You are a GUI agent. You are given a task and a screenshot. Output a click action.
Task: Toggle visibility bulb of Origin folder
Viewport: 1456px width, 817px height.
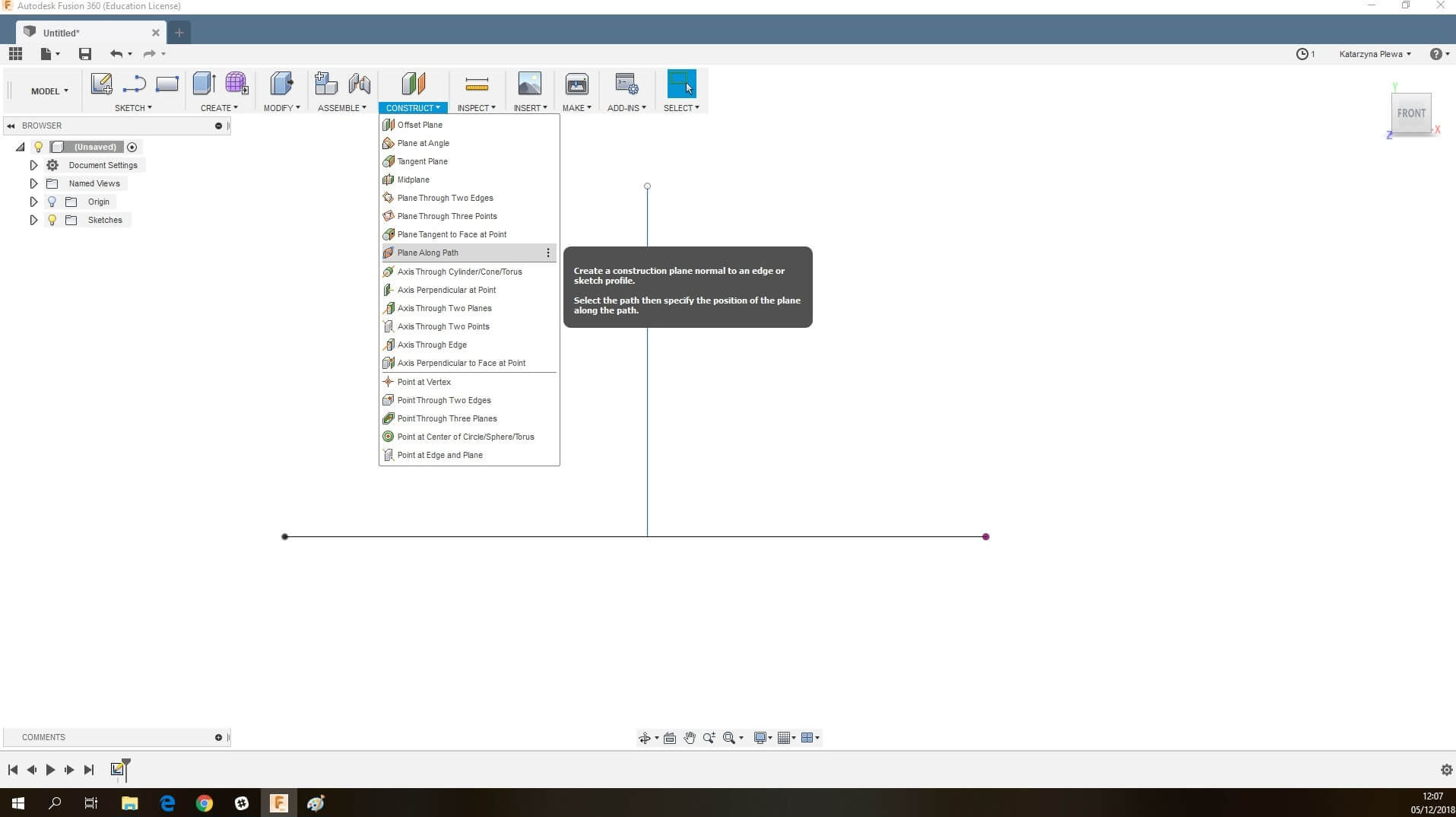[52, 202]
